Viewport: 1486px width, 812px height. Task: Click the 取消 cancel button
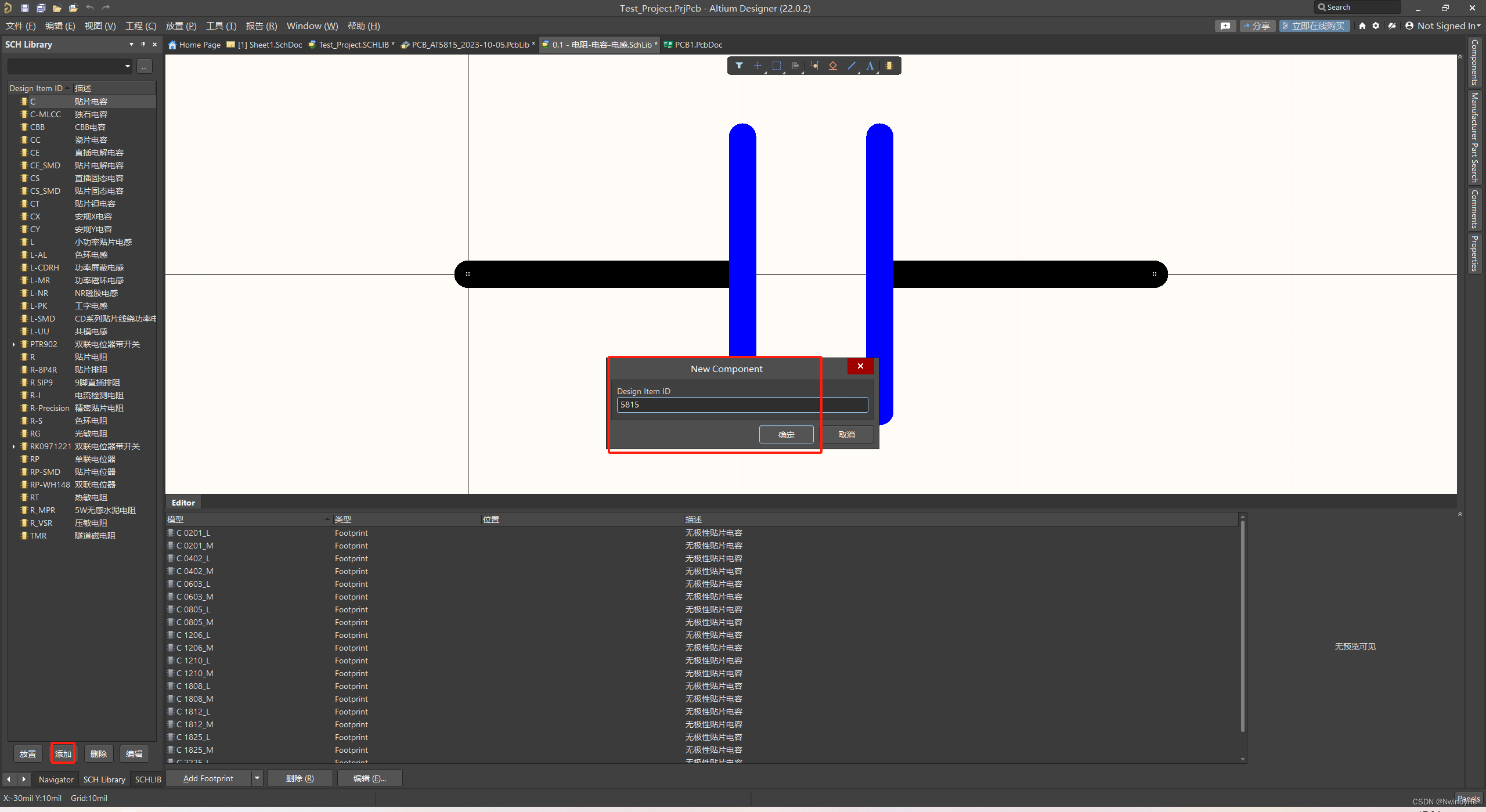(x=846, y=435)
